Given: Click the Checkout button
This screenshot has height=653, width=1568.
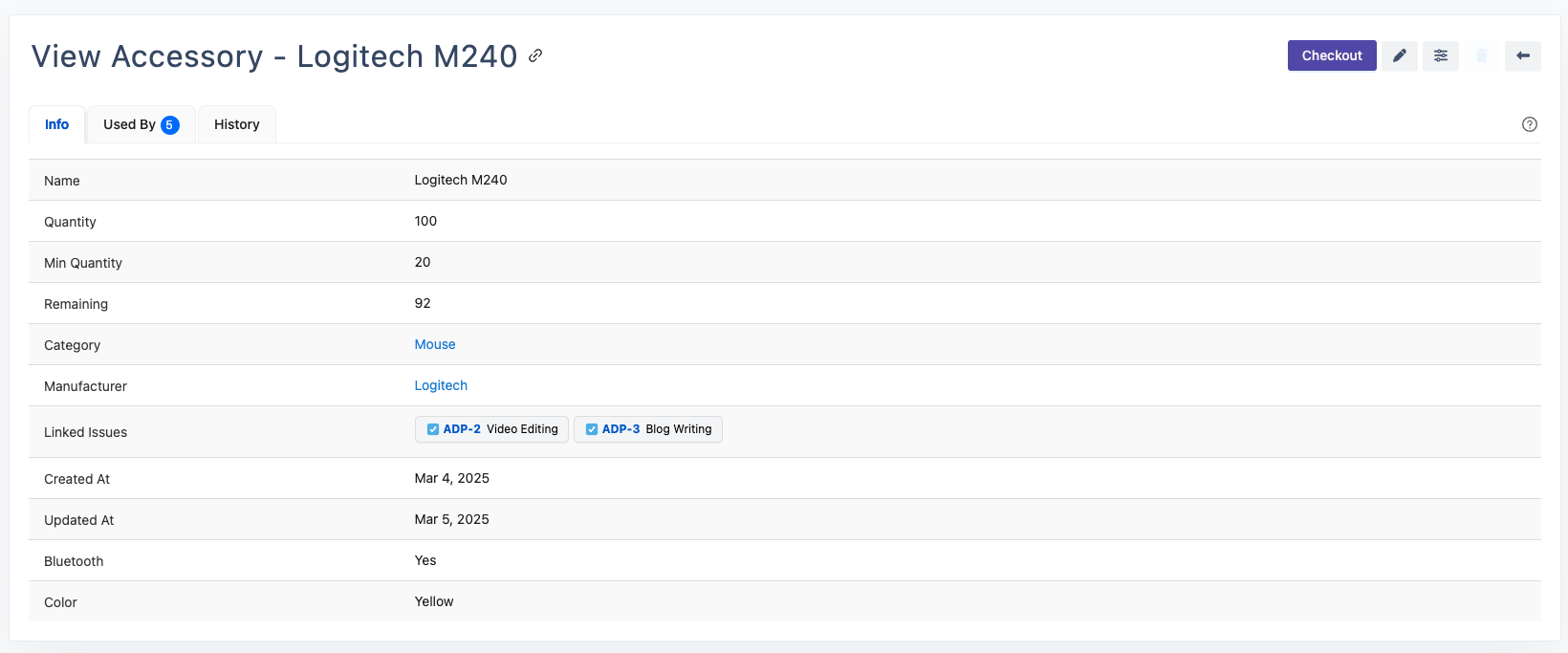Looking at the screenshot, I should pos(1332,55).
